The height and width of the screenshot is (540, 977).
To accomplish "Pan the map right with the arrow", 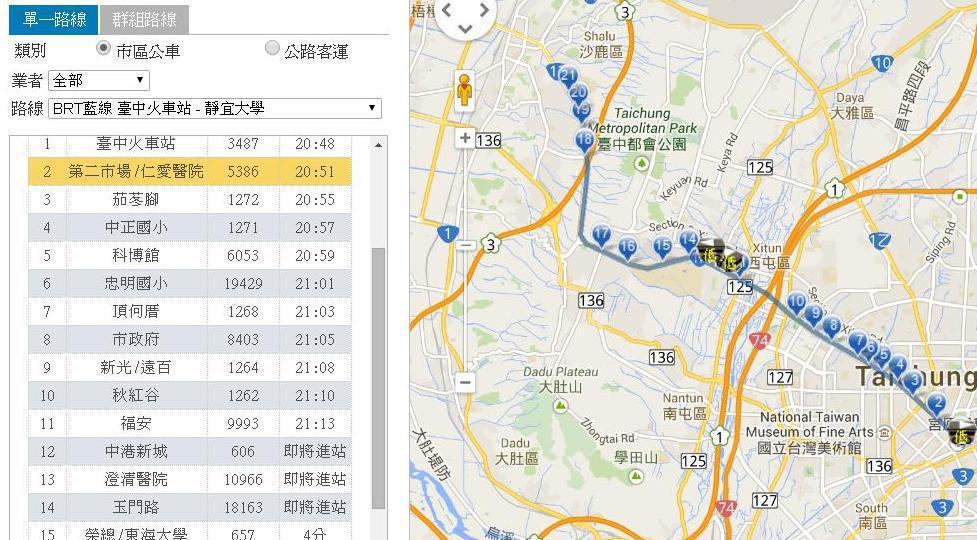I will [484, 10].
